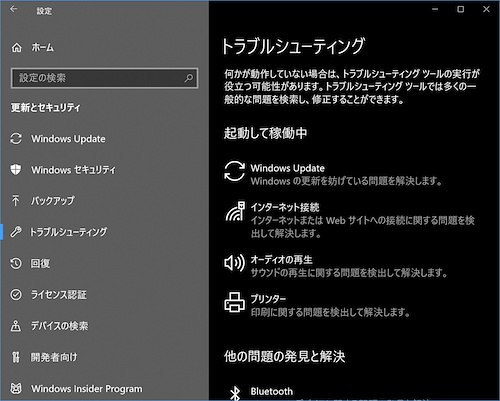
Task: Select the Windows Security shield icon
Action: 16,169
